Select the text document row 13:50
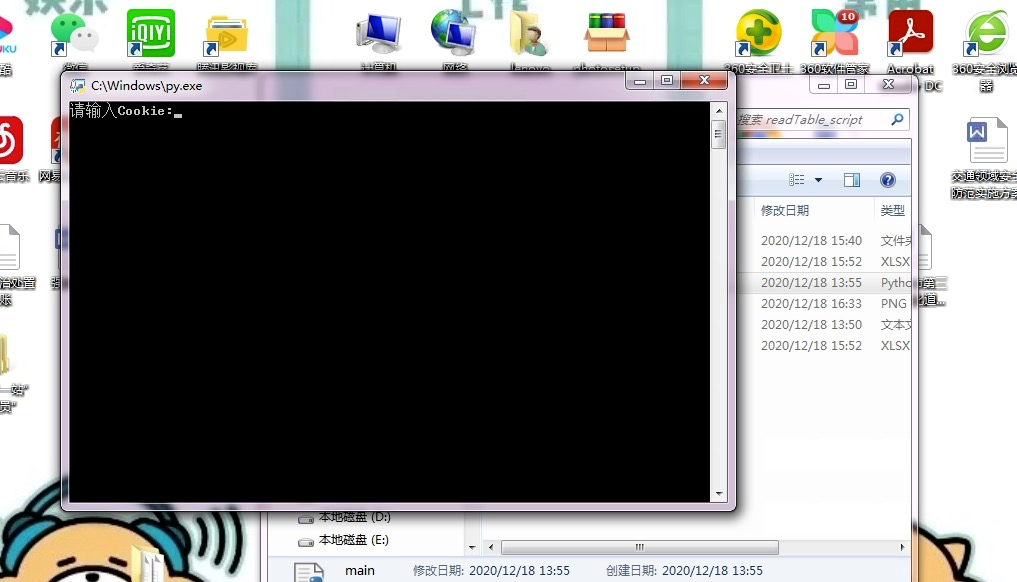Viewport: 1017px width, 582px height. 825,324
